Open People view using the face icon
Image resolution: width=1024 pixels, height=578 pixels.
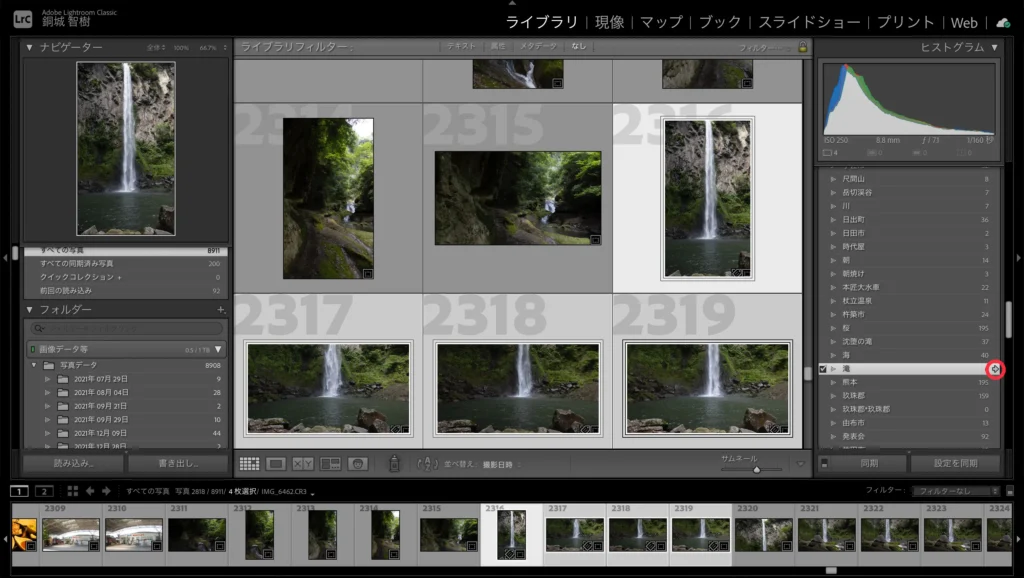[358, 462]
